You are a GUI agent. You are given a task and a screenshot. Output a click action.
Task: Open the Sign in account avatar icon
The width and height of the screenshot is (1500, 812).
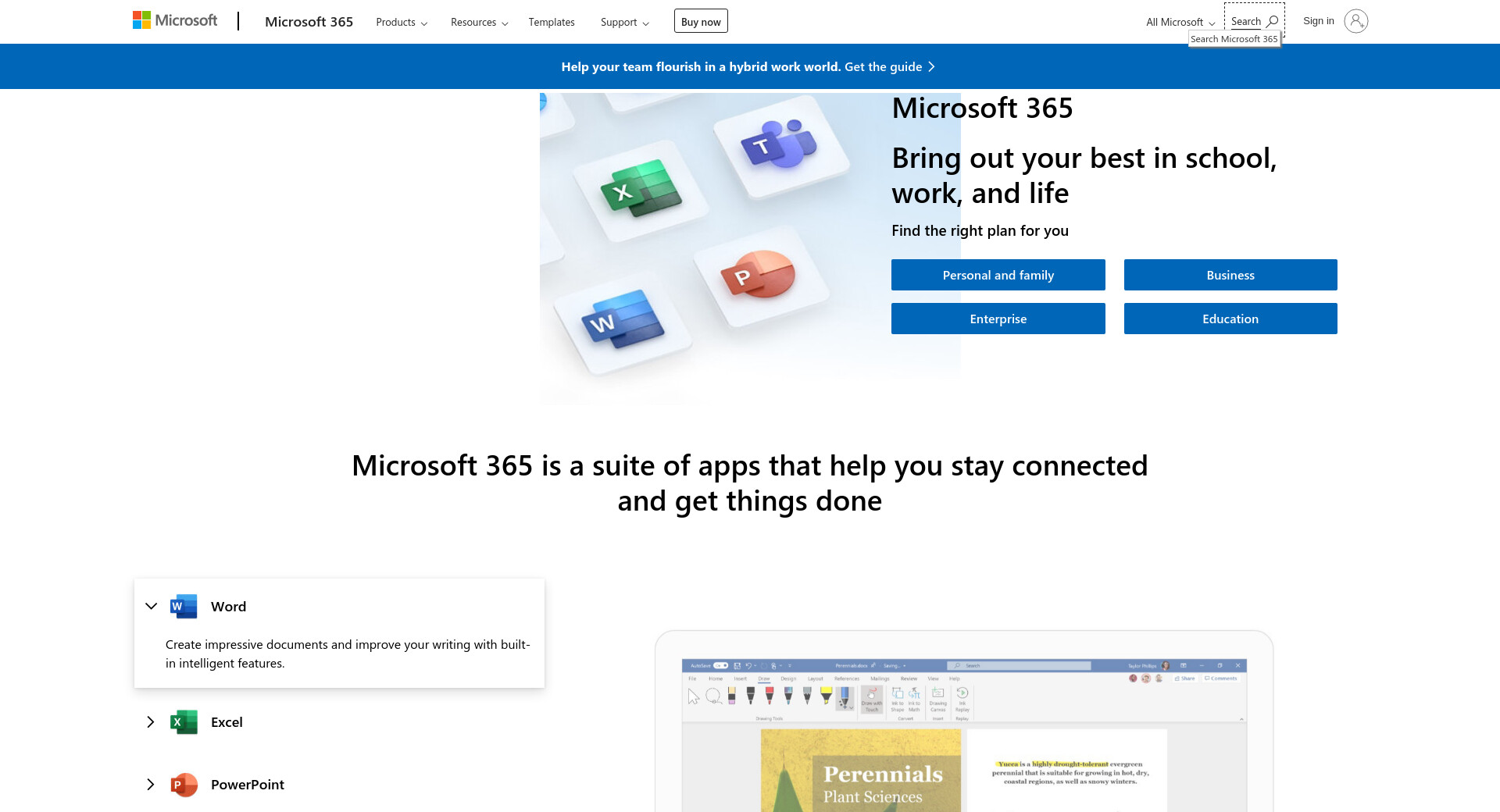point(1355,21)
